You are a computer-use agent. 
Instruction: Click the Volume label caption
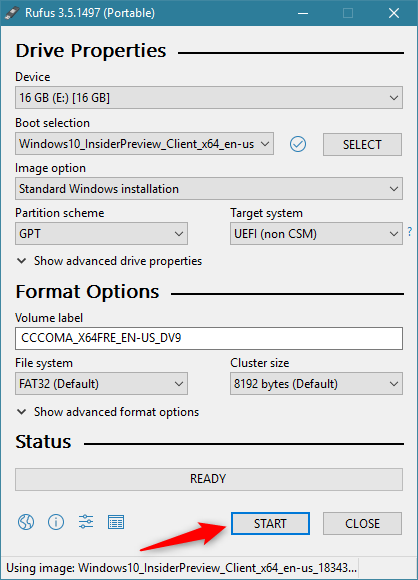[x=49, y=318]
